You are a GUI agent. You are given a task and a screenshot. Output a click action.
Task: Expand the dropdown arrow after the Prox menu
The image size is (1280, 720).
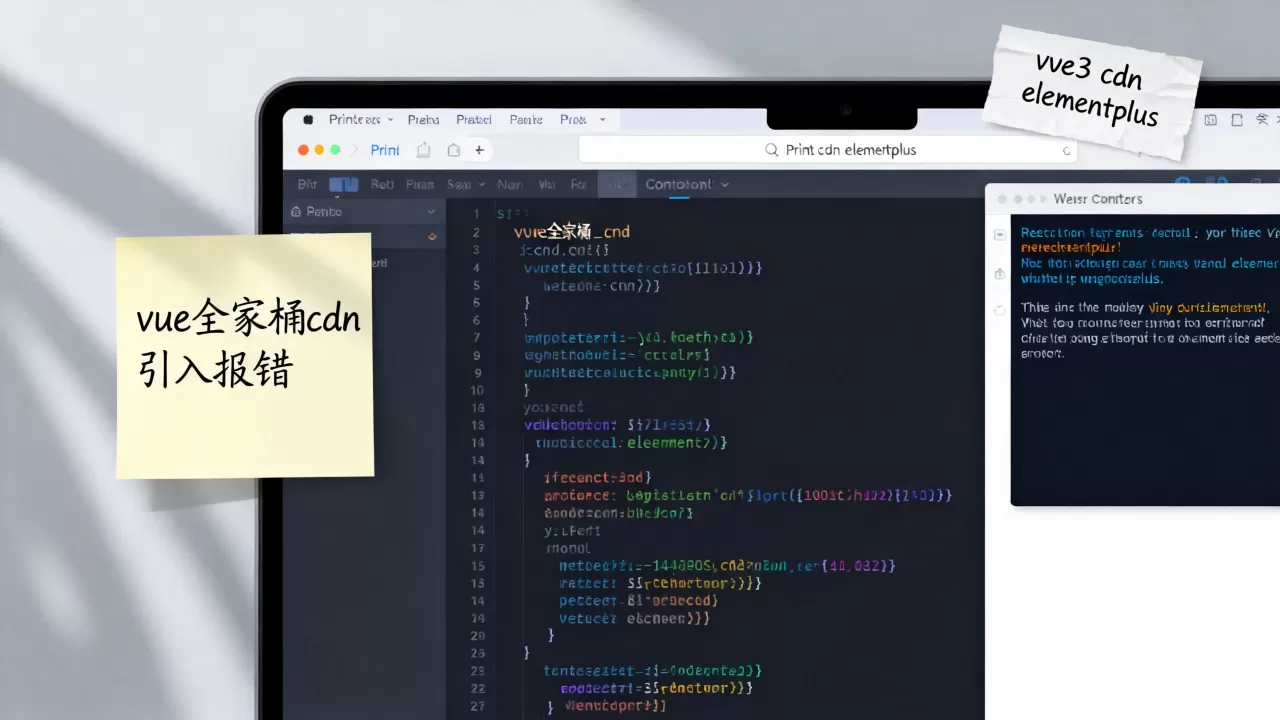(x=602, y=120)
